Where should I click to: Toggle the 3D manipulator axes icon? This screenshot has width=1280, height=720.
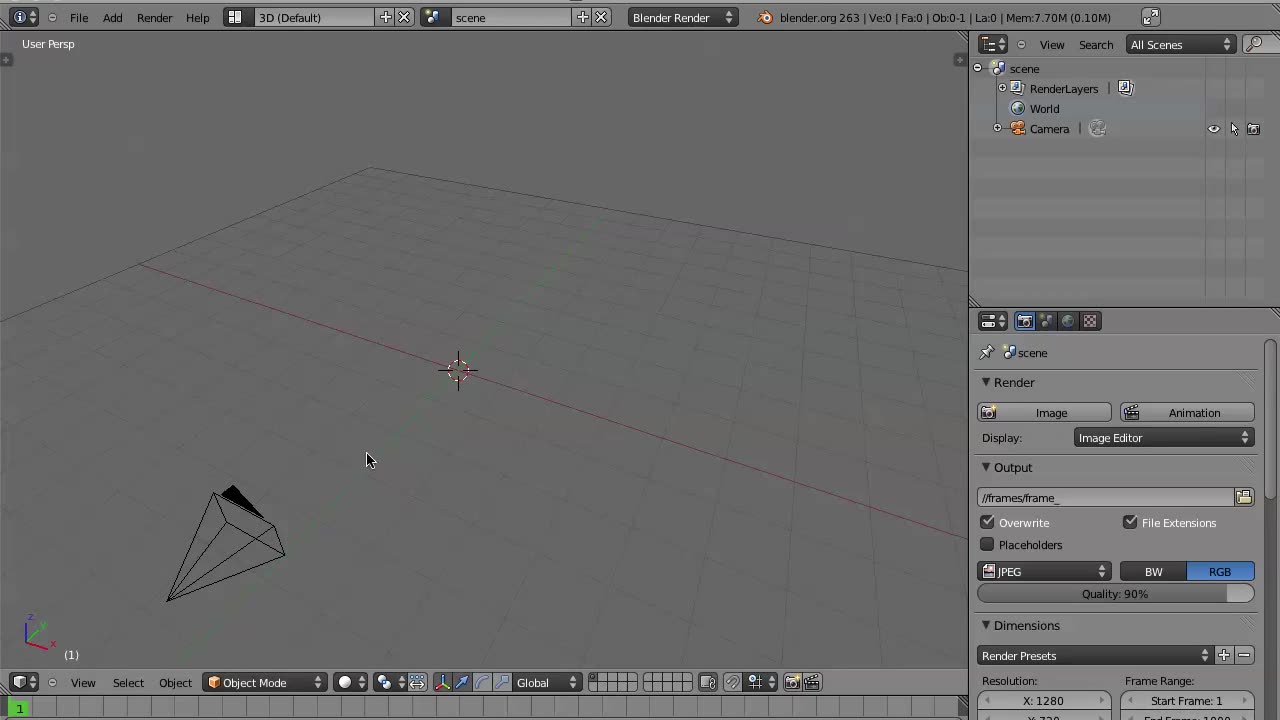click(x=442, y=682)
